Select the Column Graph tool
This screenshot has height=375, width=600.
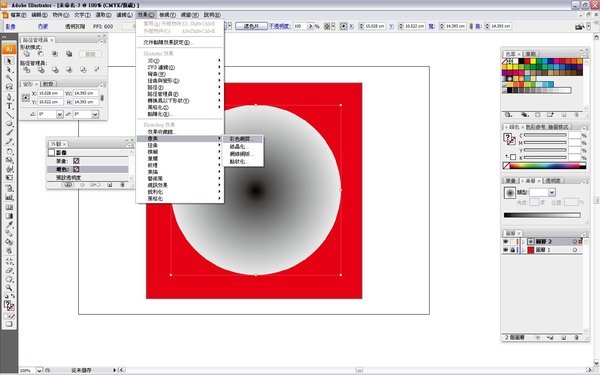[x=9, y=197]
